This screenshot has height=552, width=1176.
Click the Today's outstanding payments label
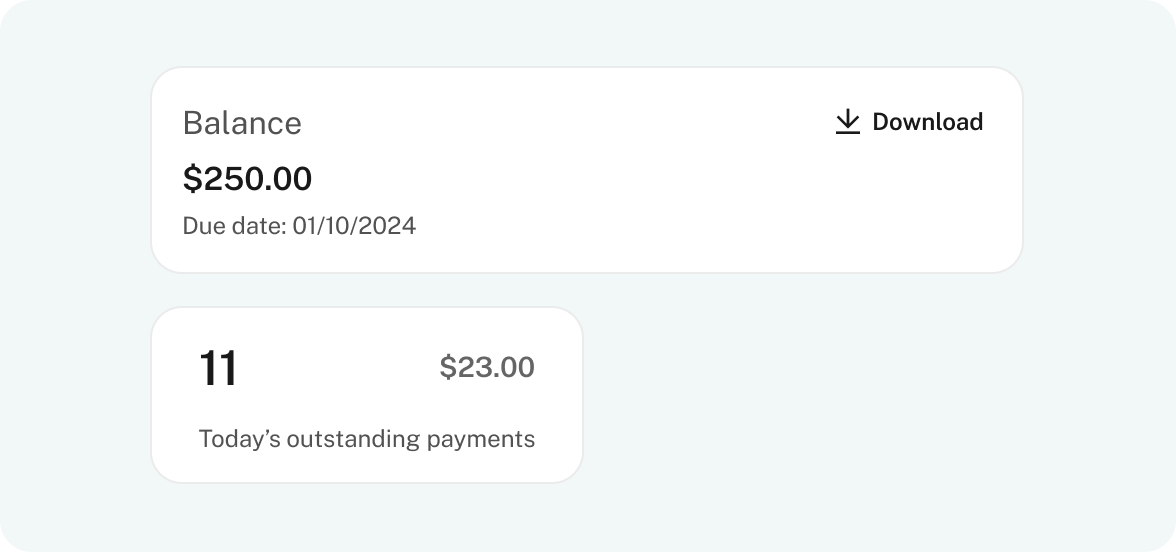coord(367,439)
